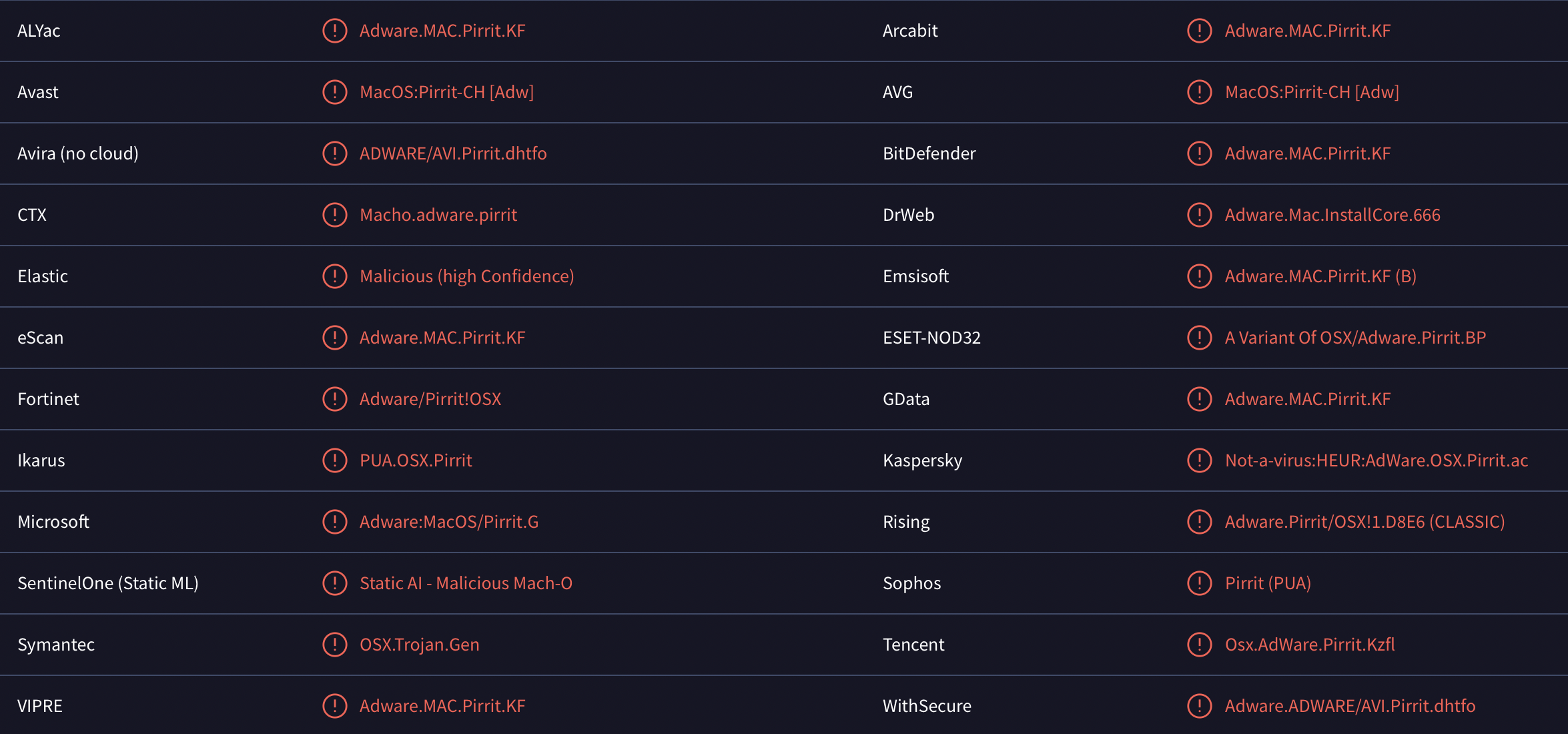The image size is (1568, 734).
Task: Select the Adware.Mac.InstallCore.666 detection text
Action: click(x=1332, y=215)
